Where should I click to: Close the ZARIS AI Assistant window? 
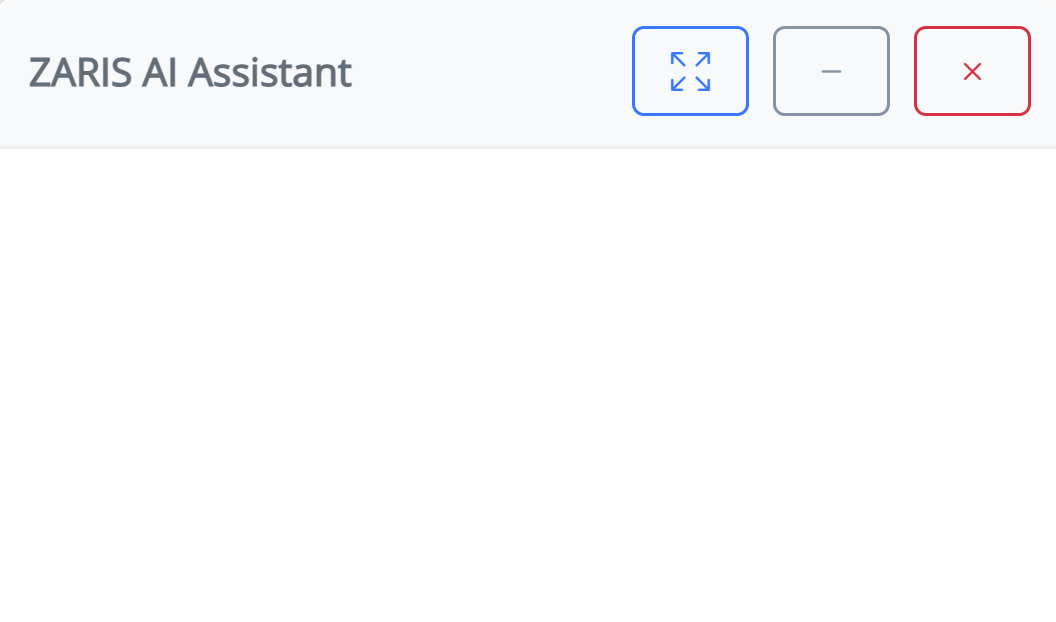972,71
